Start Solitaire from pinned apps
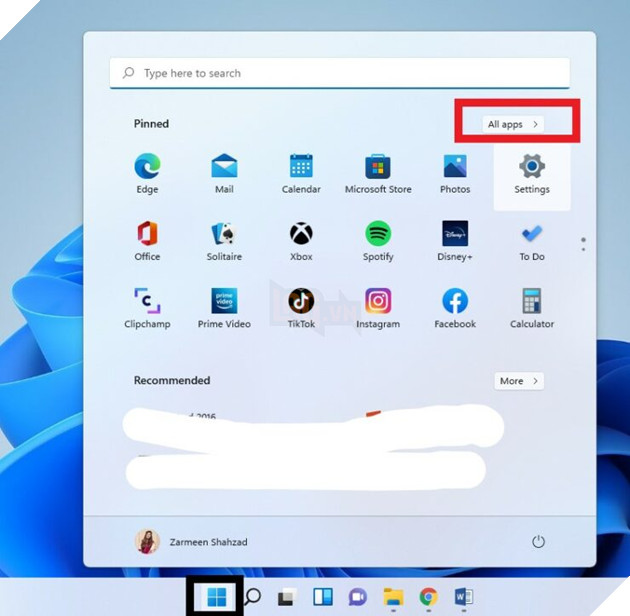The image size is (630, 616). click(224, 240)
